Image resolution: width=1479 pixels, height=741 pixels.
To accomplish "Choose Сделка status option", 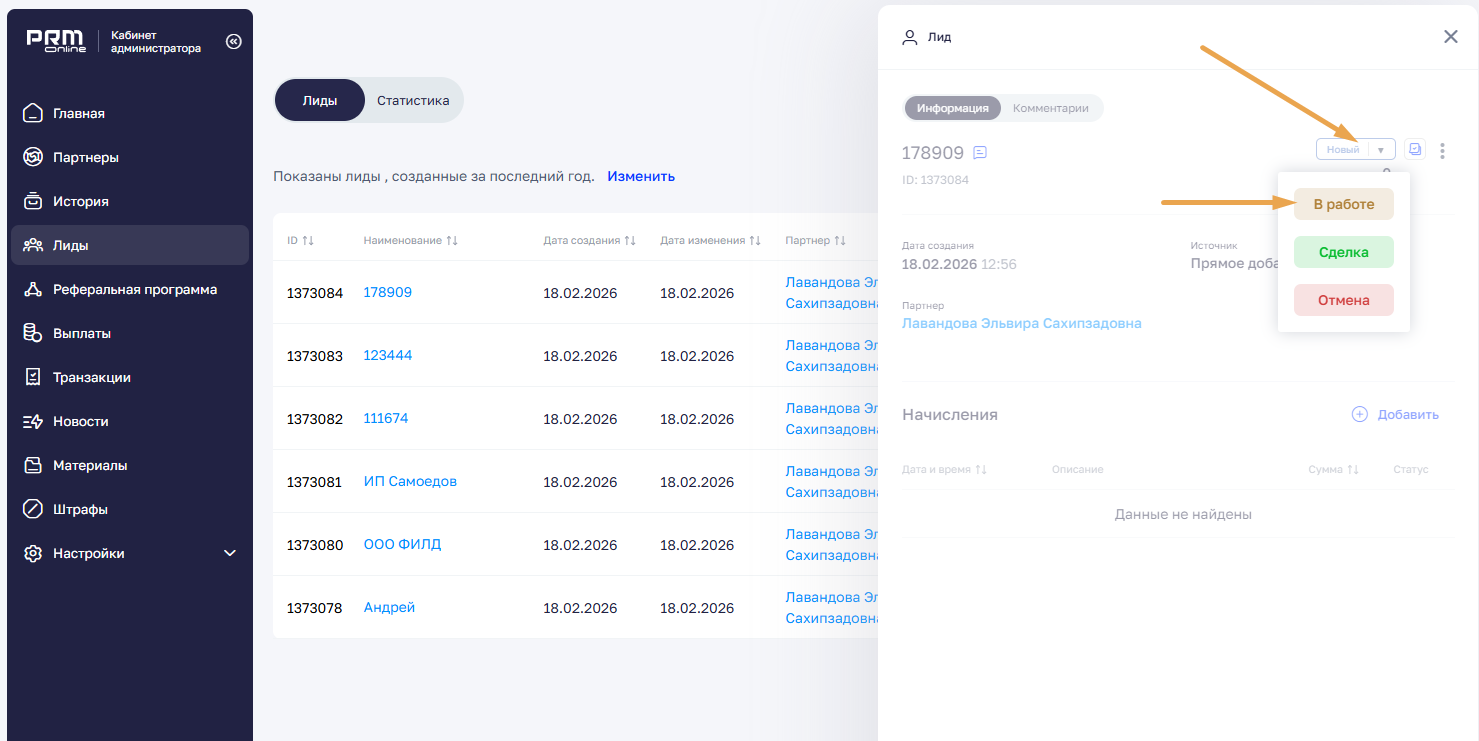I will coord(1343,252).
